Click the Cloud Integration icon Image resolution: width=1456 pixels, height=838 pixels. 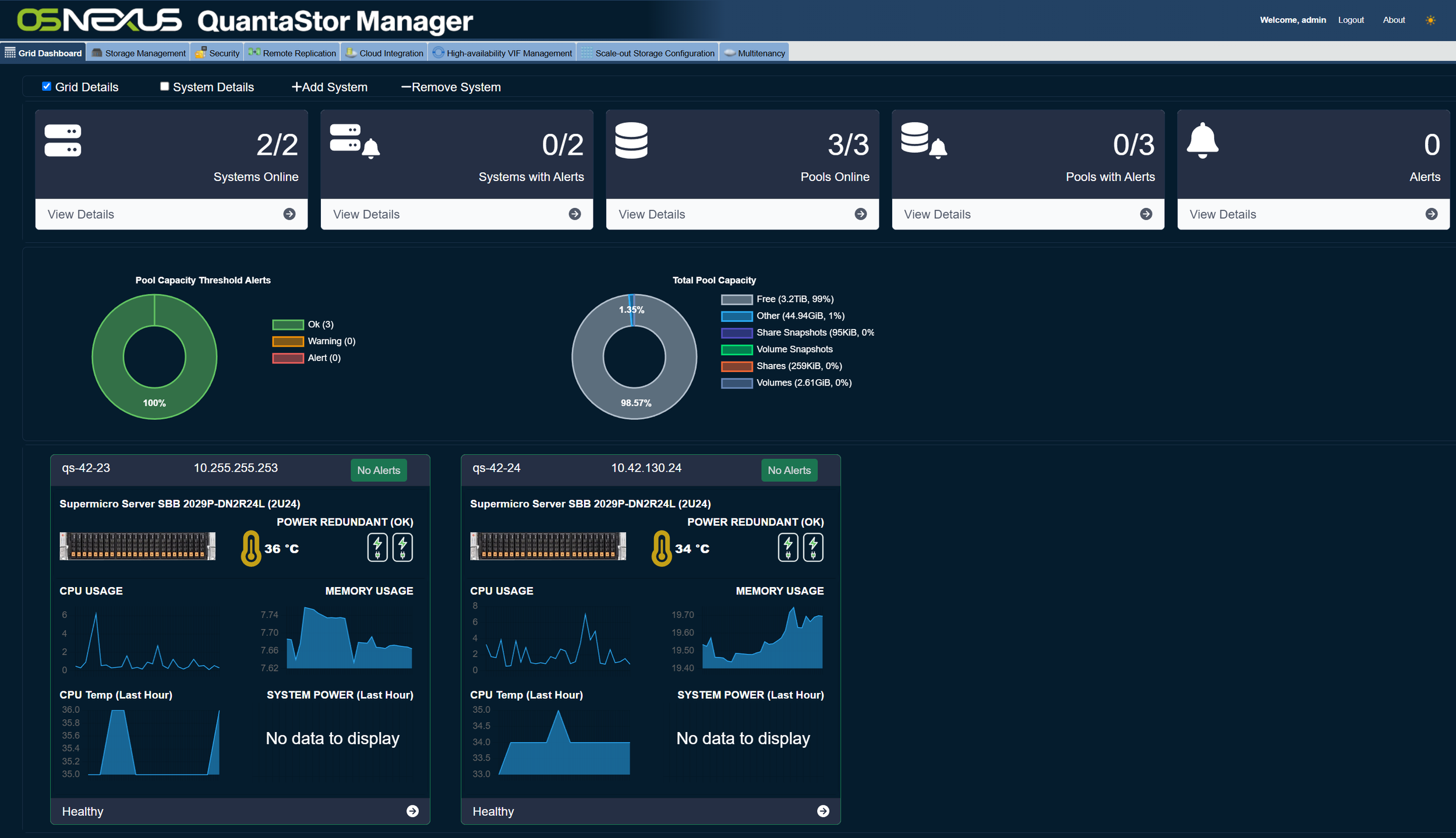[x=352, y=52]
